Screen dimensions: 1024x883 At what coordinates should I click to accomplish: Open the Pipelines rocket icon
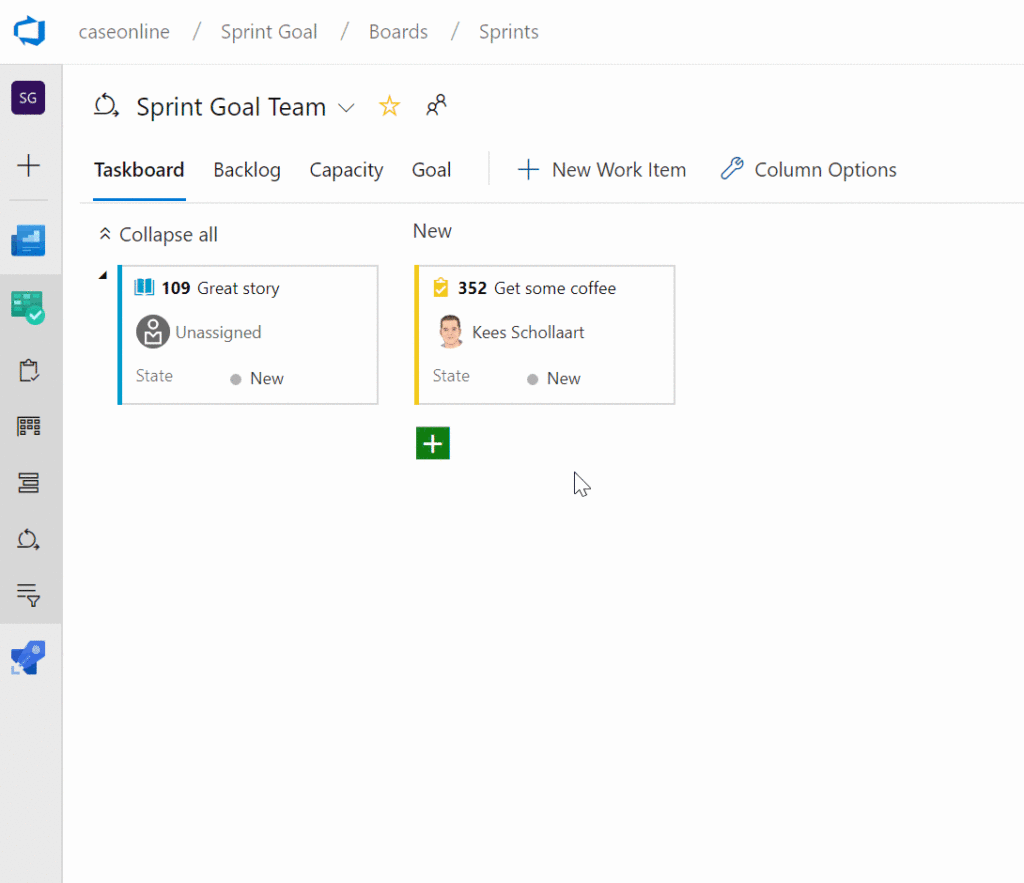pos(28,658)
